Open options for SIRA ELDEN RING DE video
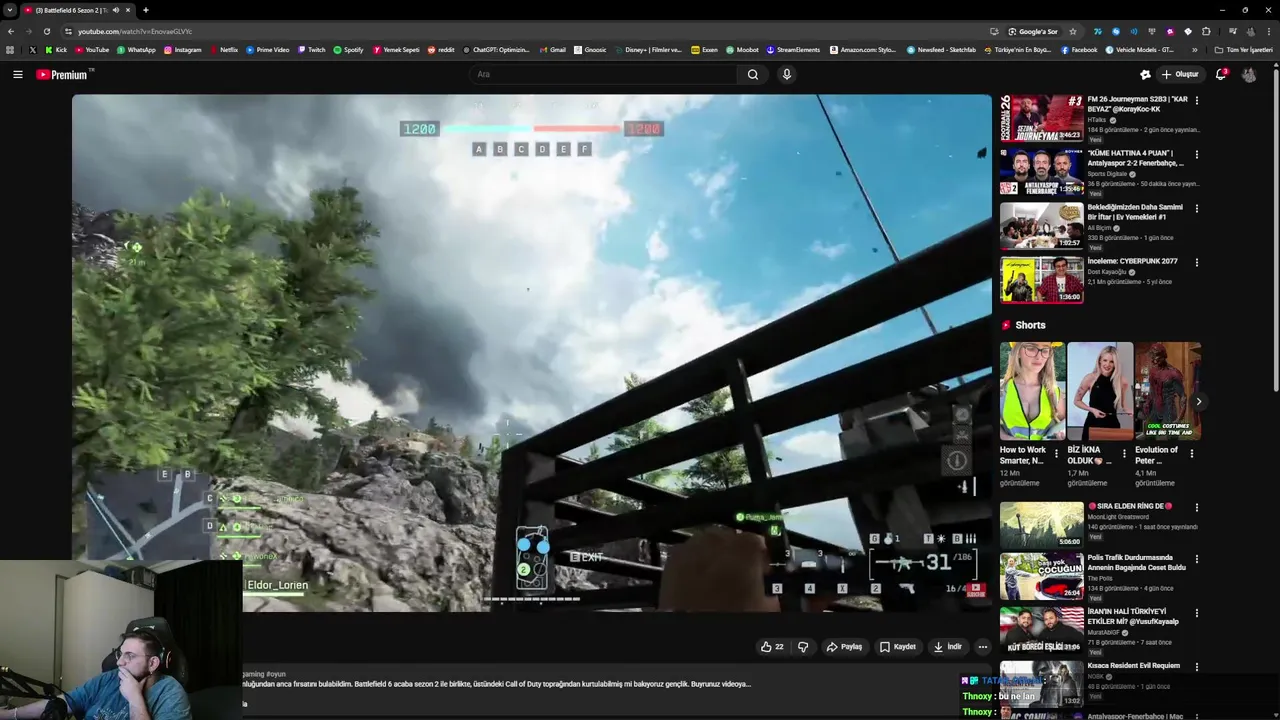 pyautogui.click(x=1196, y=507)
